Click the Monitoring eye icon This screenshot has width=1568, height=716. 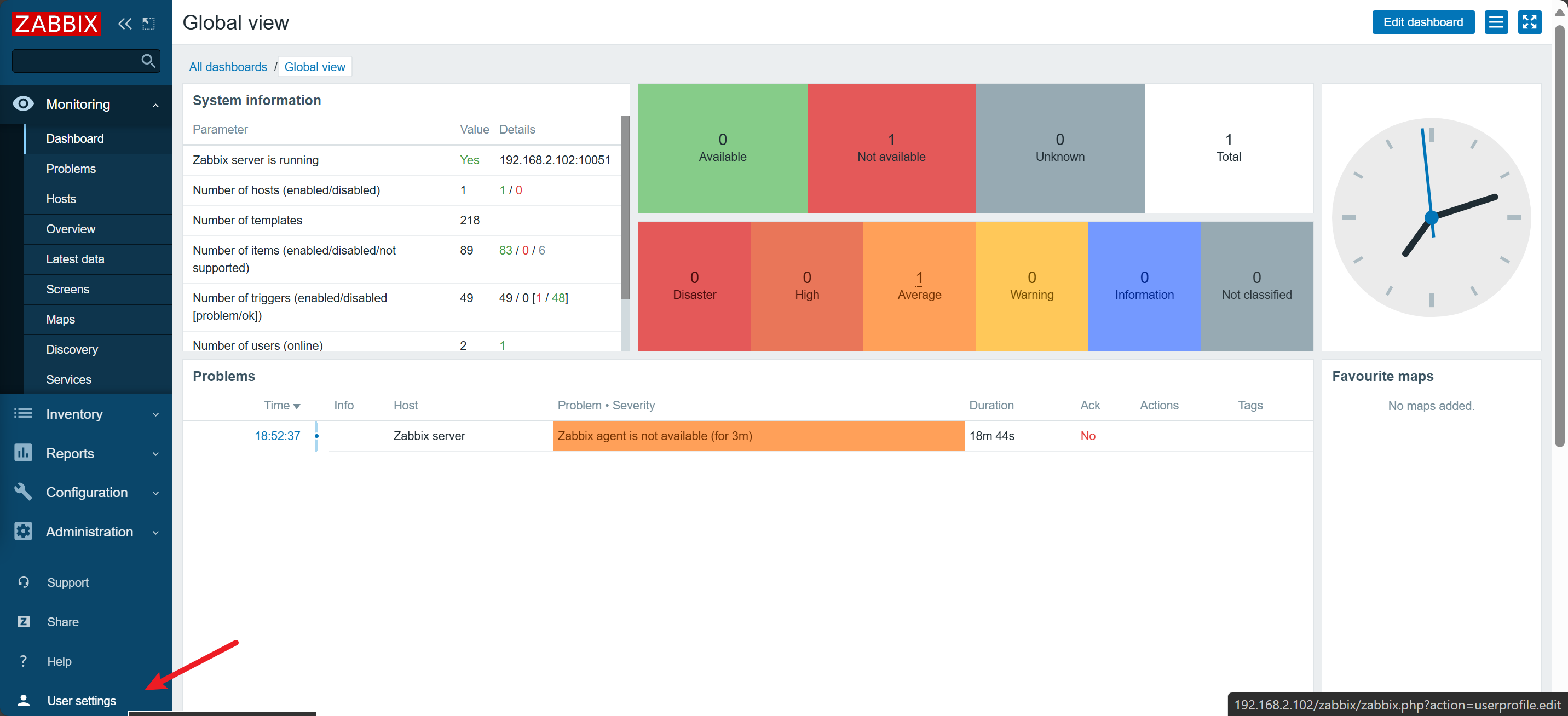click(23, 104)
